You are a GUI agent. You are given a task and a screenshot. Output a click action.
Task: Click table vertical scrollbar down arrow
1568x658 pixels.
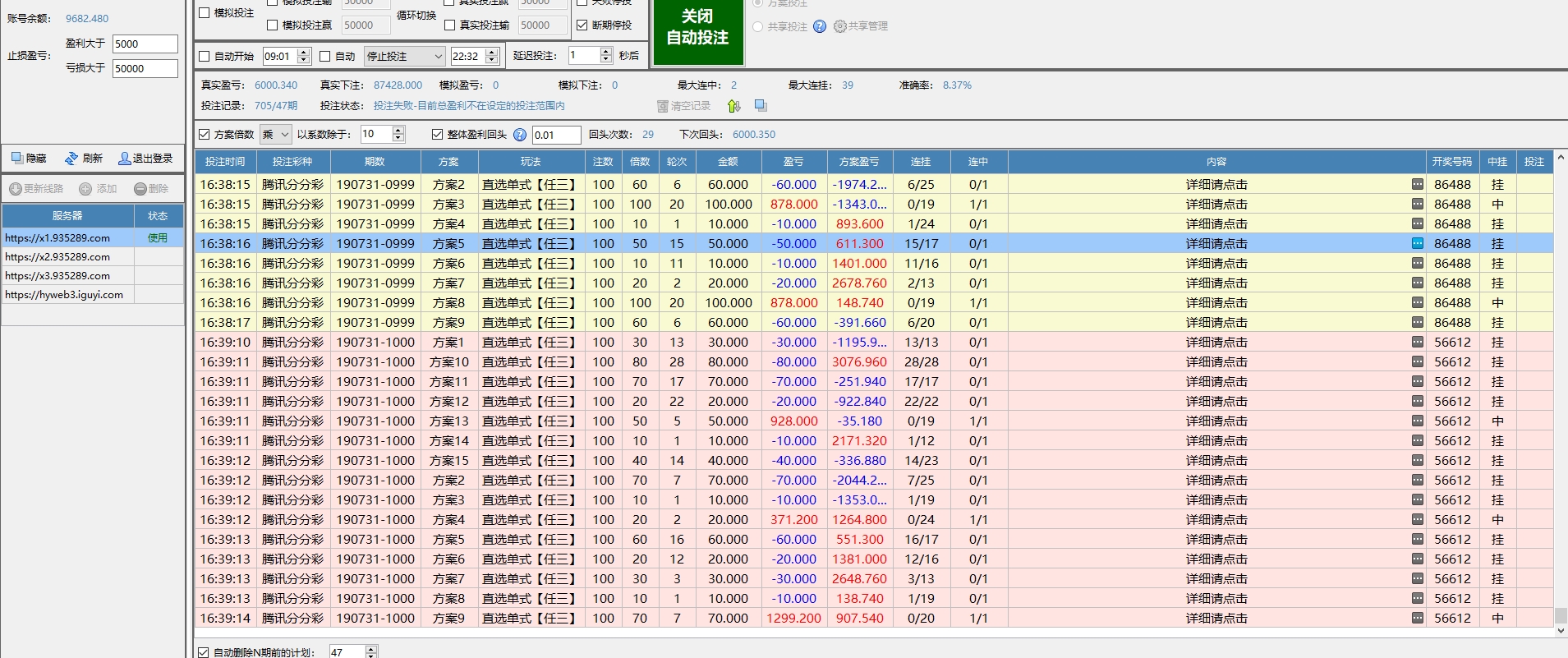[x=1561, y=631]
